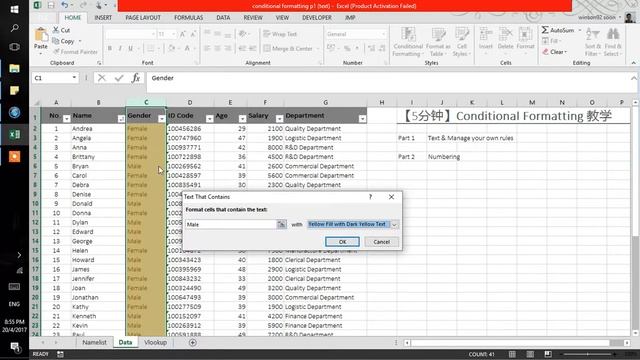
Task: Click the Paste clipboard icon
Action: tap(40, 35)
